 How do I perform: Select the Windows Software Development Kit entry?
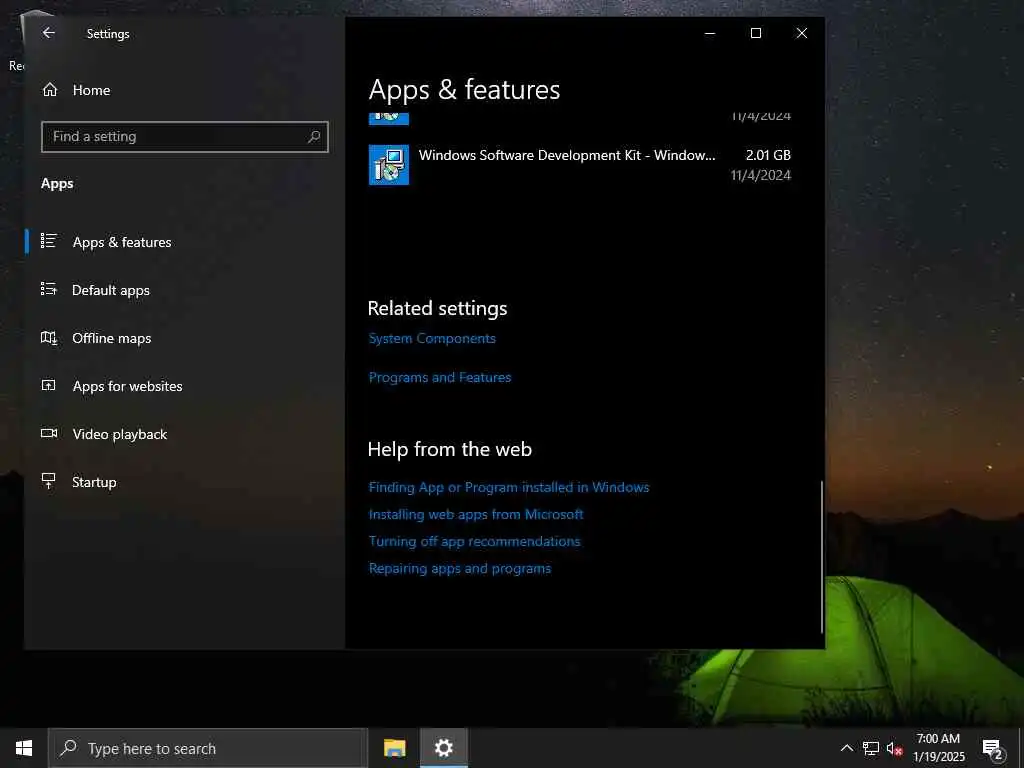580,165
